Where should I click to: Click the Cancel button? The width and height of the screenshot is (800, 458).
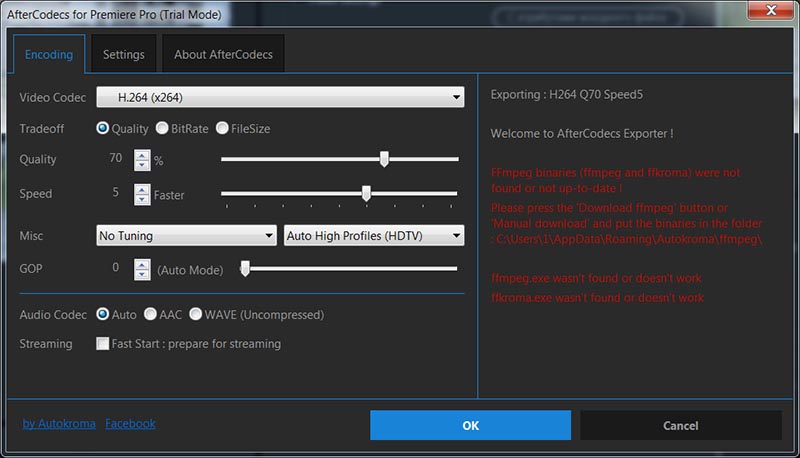(681, 425)
